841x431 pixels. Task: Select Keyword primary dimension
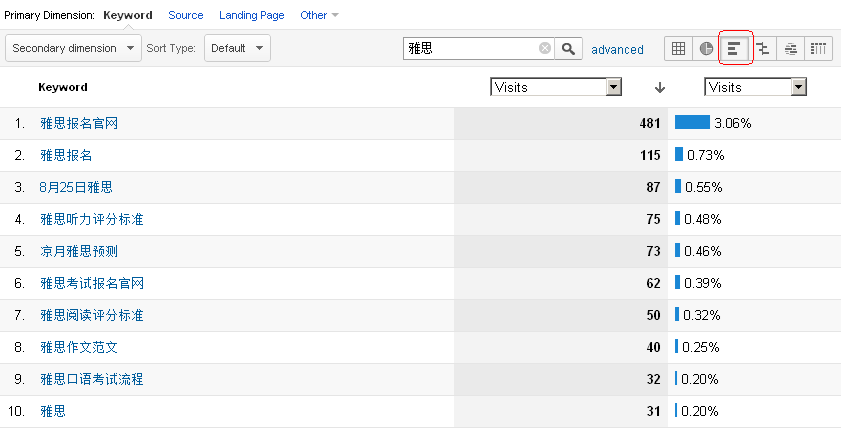(x=128, y=15)
